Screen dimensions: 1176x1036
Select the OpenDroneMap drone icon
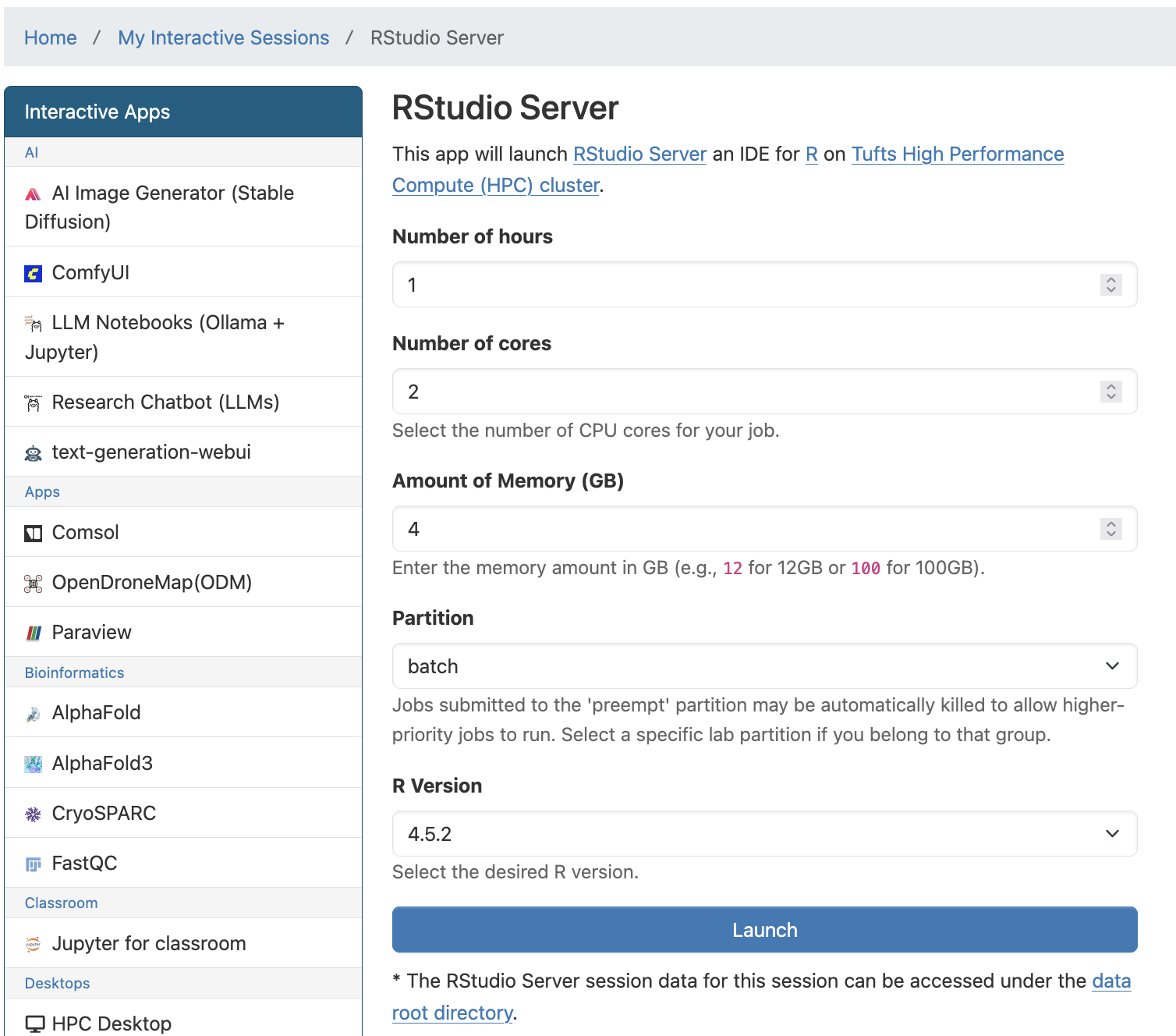pyautogui.click(x=33, y=582)
